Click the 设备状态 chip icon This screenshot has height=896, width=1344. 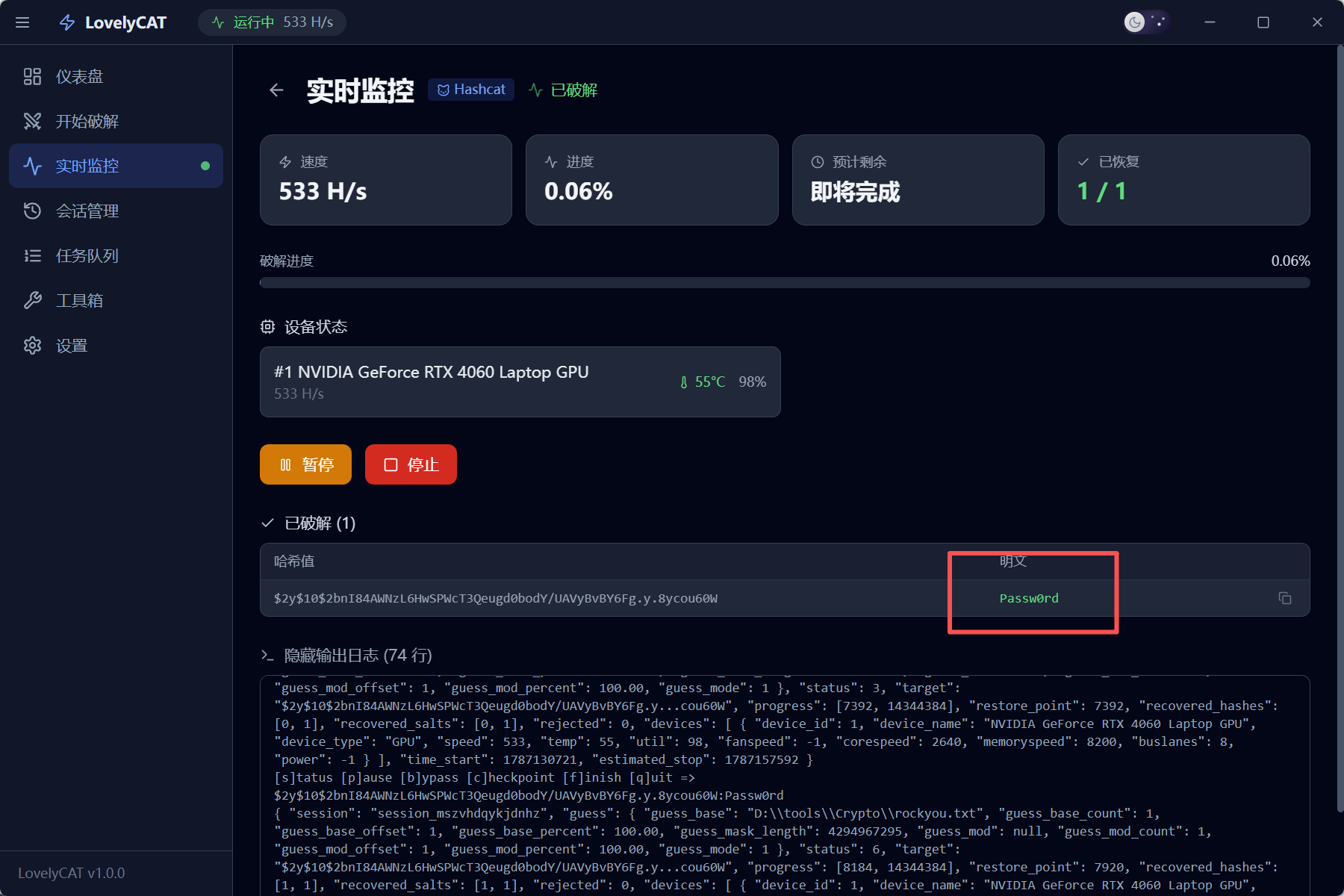267,326
